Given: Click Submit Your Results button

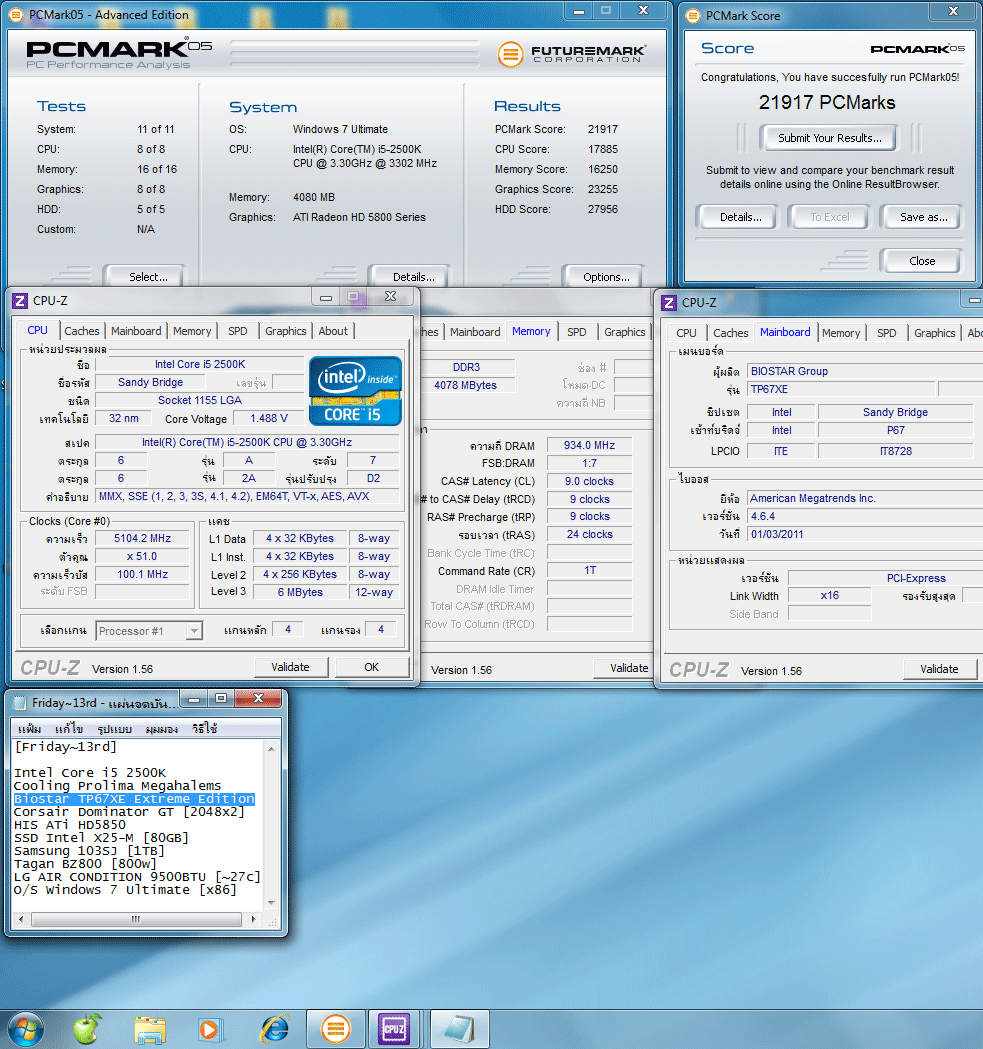Looking at the screenshot, I should coord(829,138).
